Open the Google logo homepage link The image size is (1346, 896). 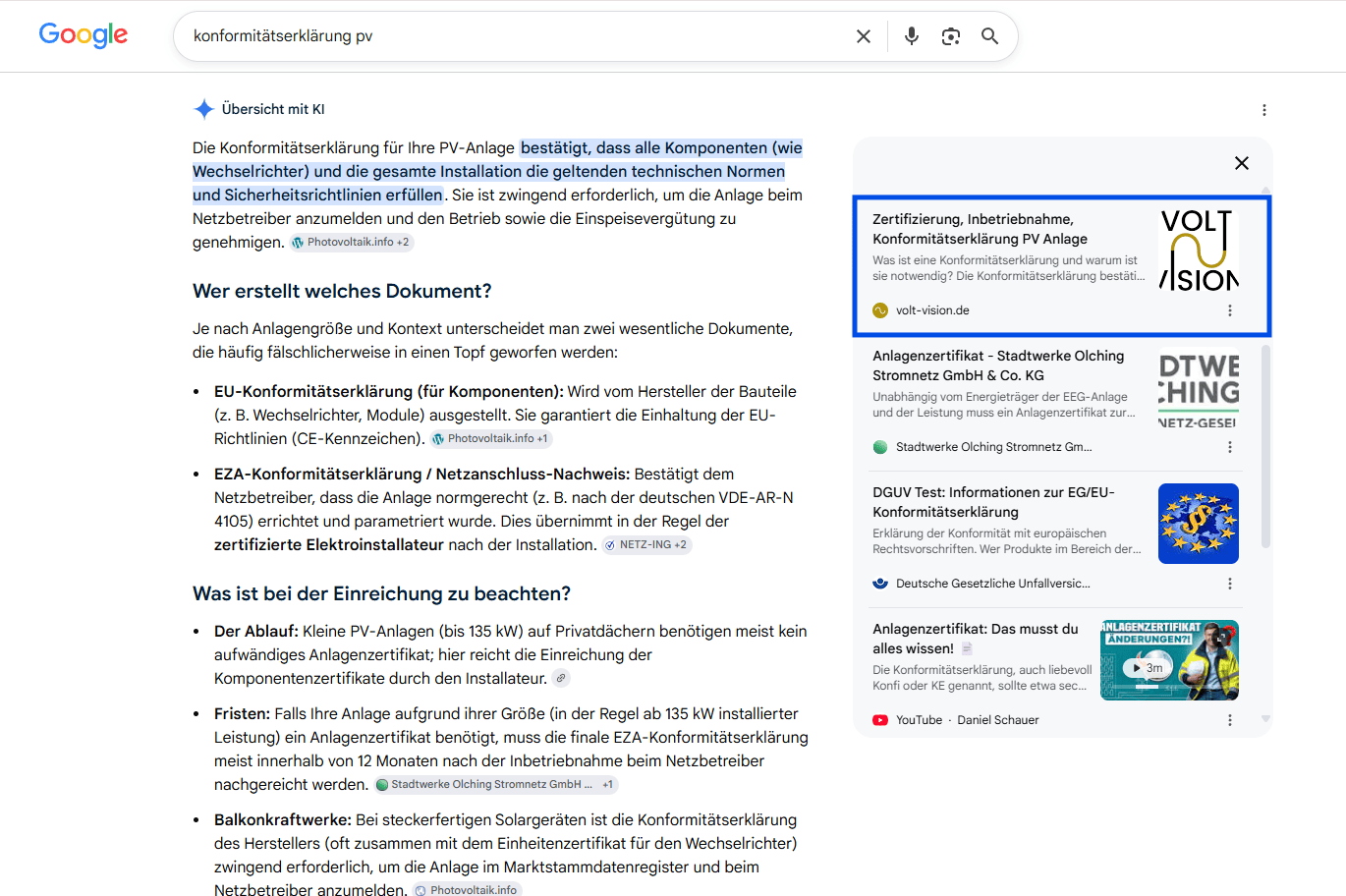[84, 35]
